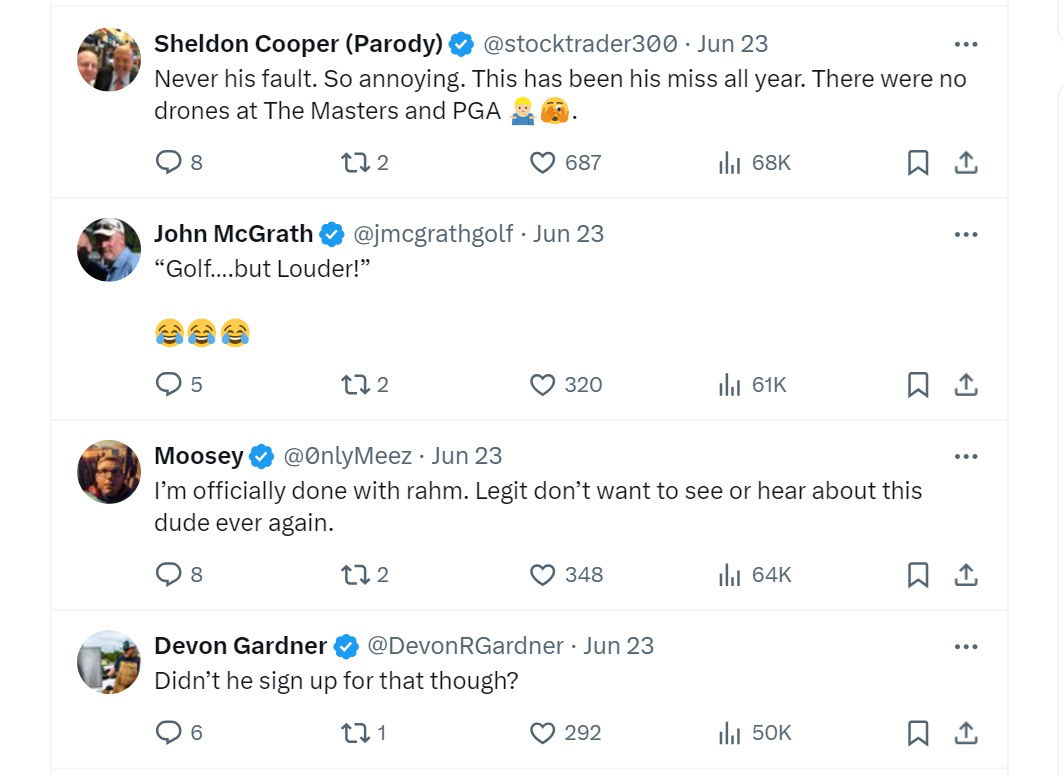The height and width of the screenshot is (776, 1064).
Task: Expand more options on Devon Gardner's tweet
Action: click(x=965, y=646)
